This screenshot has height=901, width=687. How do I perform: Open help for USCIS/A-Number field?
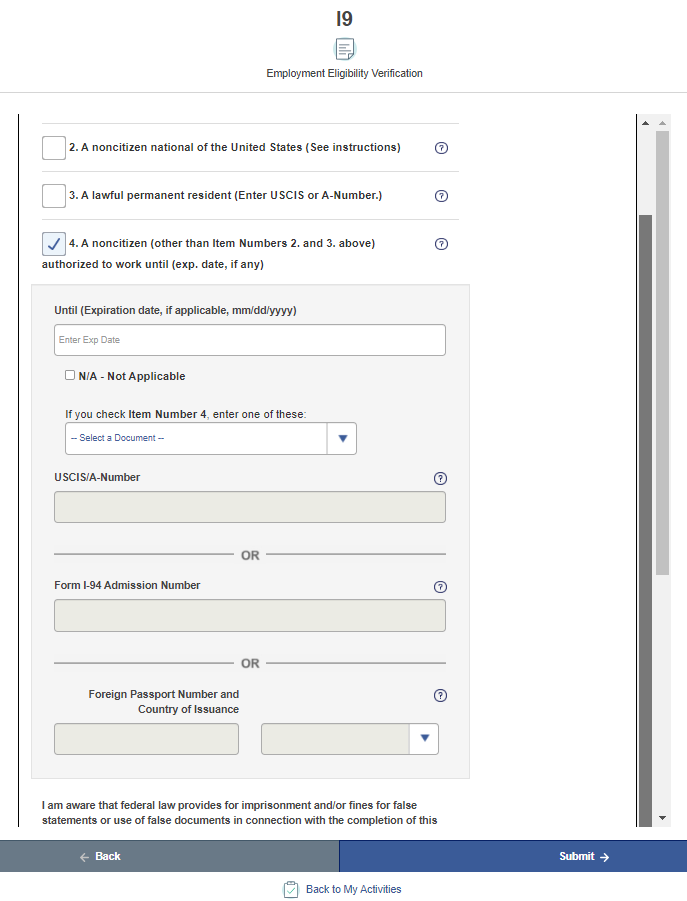(x=441, y=478)
